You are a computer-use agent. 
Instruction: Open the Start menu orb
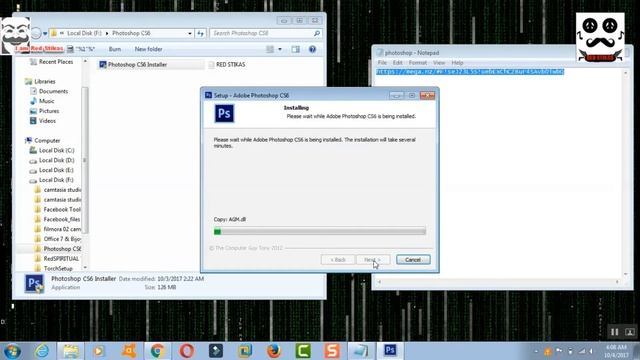coord(12,351)
